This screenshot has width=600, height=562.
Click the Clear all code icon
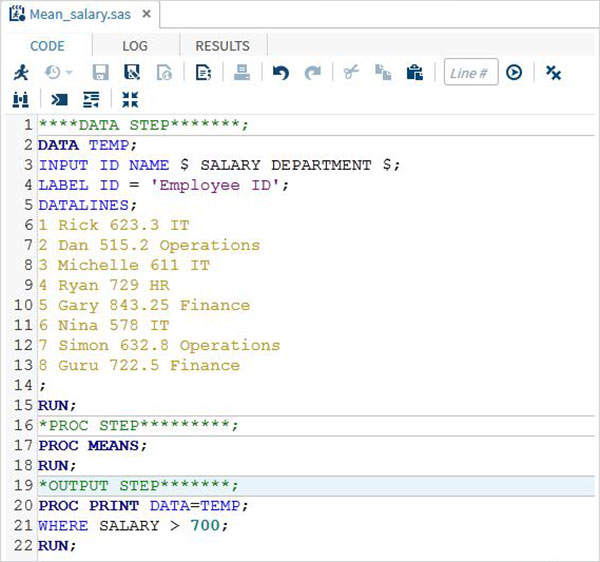coord(553,73)
